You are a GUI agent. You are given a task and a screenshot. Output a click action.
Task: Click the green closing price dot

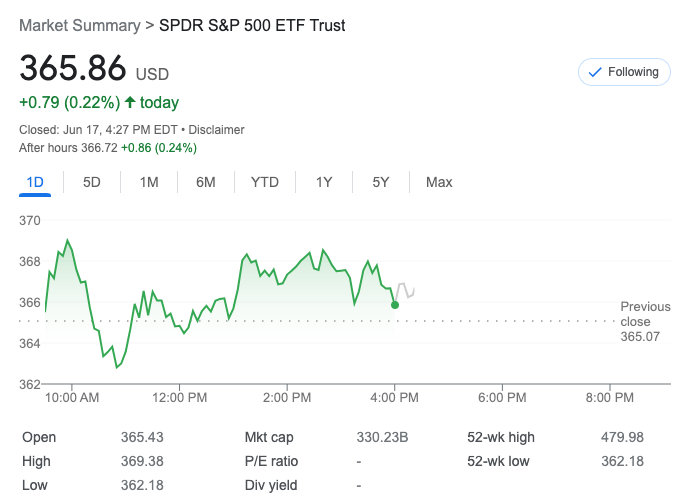pos(395,304)
